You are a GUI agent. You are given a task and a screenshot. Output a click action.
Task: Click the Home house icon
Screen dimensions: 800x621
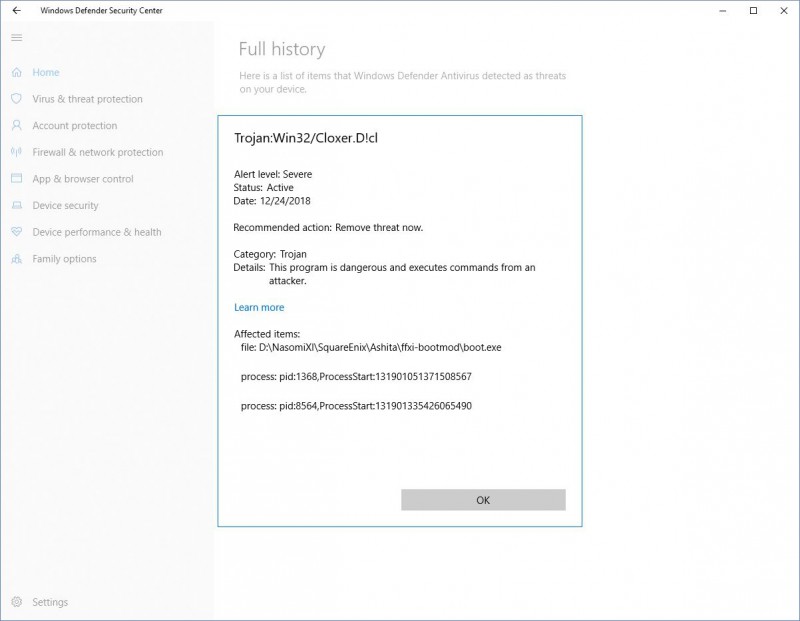pos(17,72)
